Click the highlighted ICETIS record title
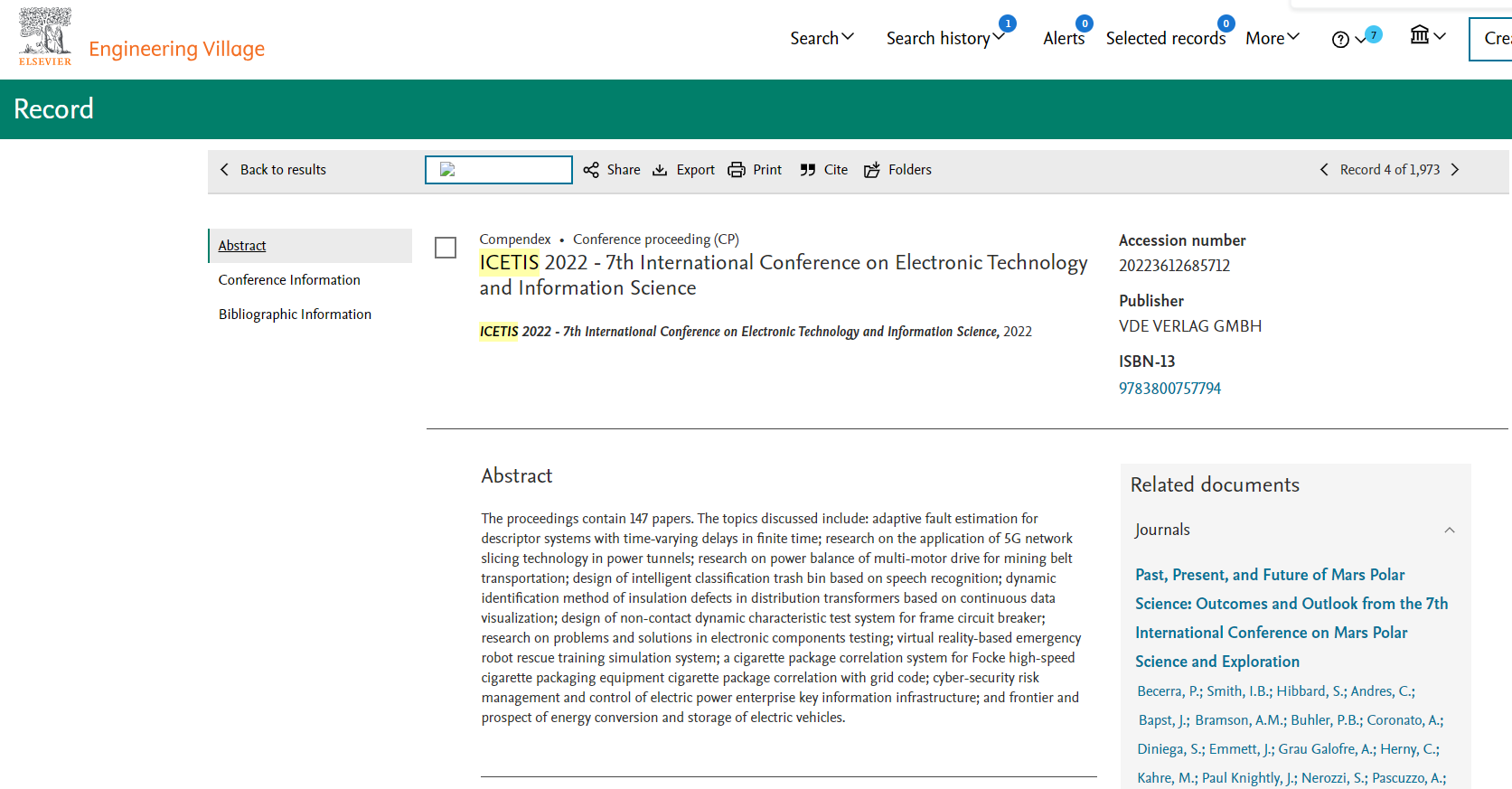The image size is (1512, 789). 784,275
